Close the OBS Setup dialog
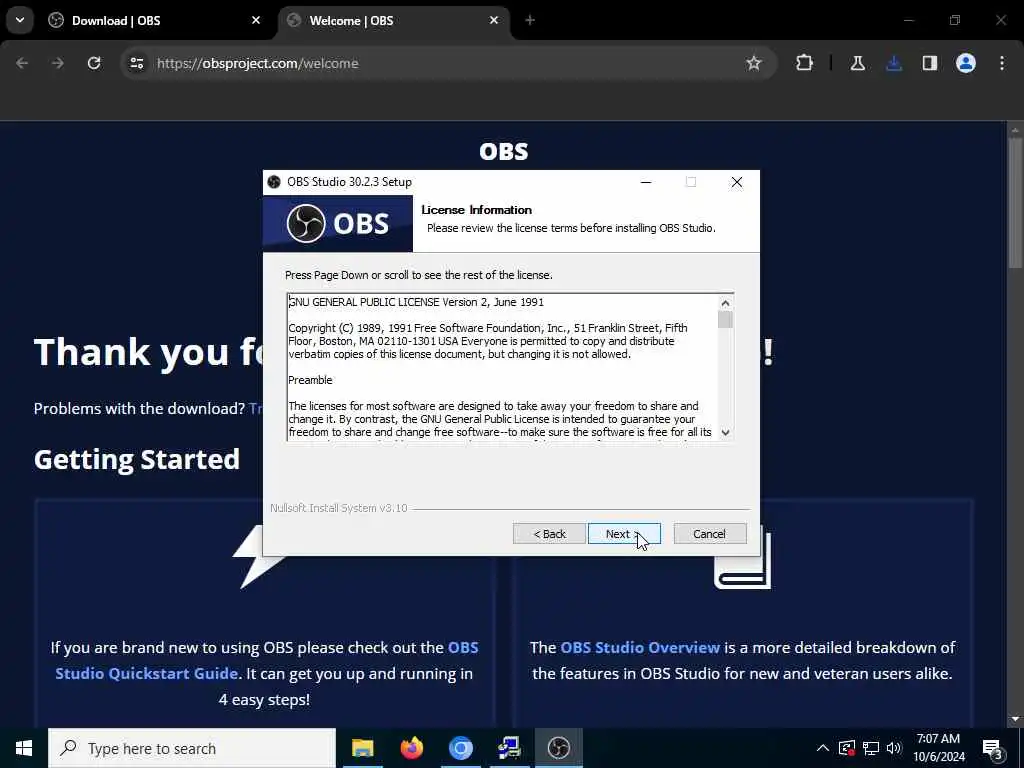 pos(737,182)
